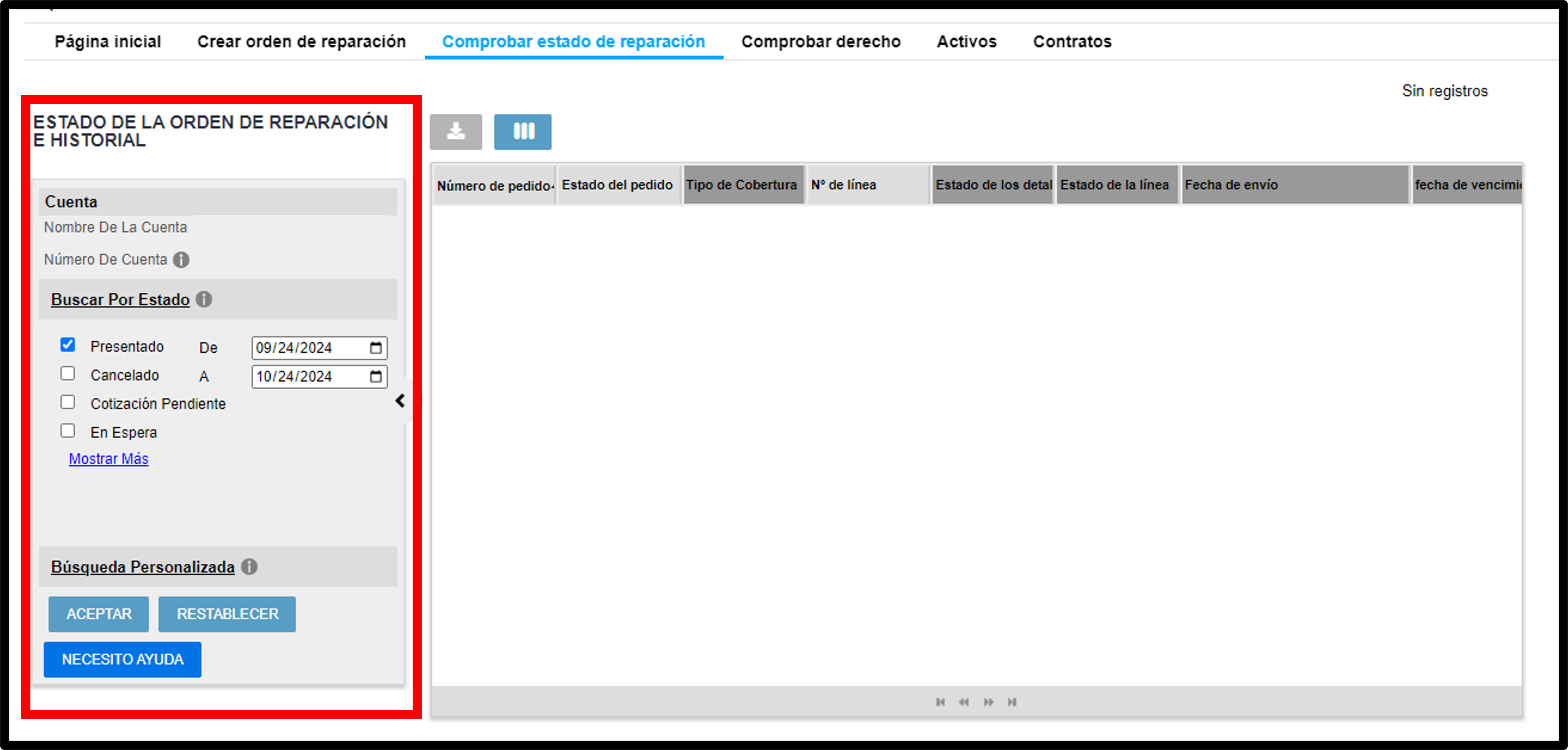Click info icon beside Búsqueda Personalizada
1568x750 pixels.
(x=249, y=567)
